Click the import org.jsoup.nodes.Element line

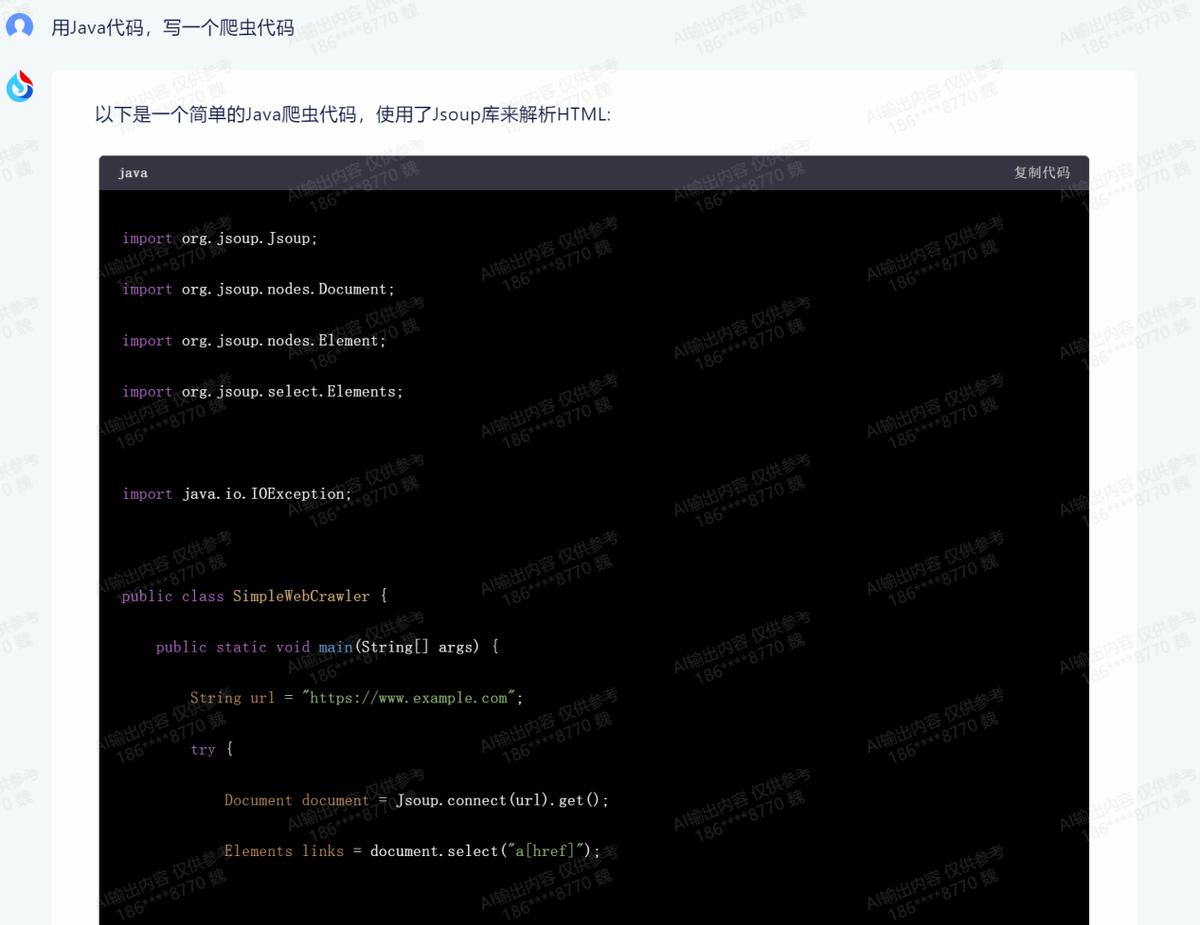(254, 340)
